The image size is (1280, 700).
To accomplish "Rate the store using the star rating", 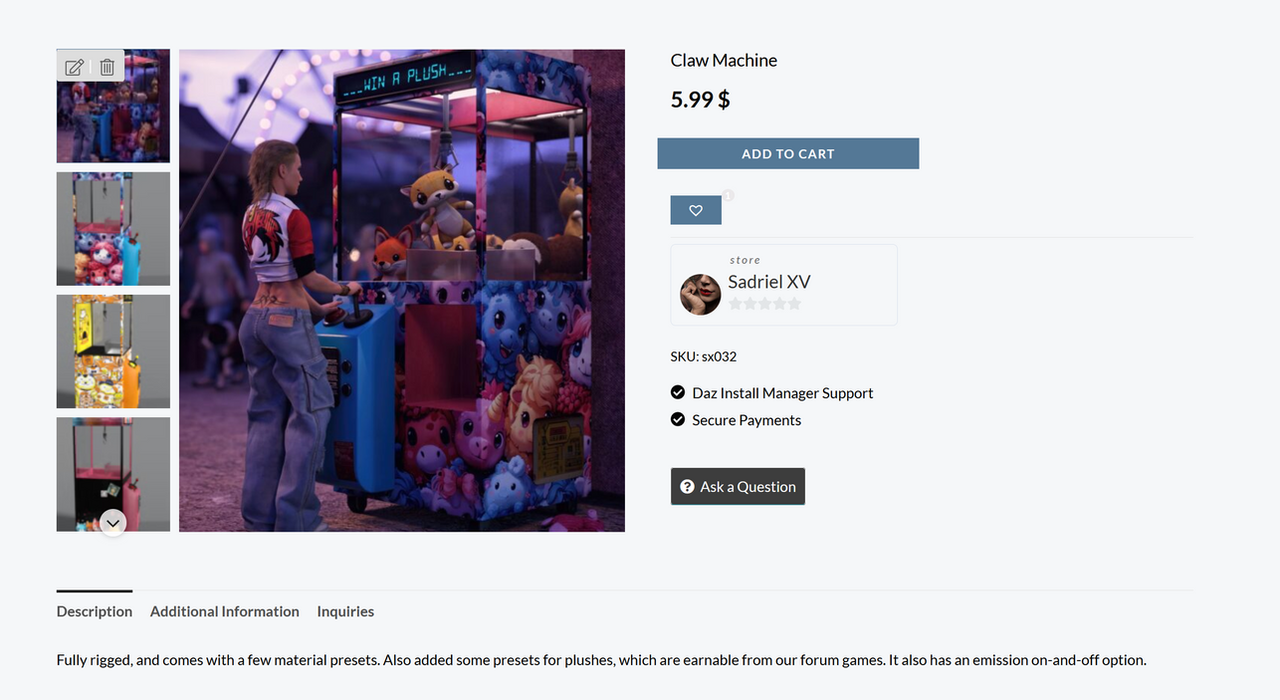I will click(x=765, y=304).
